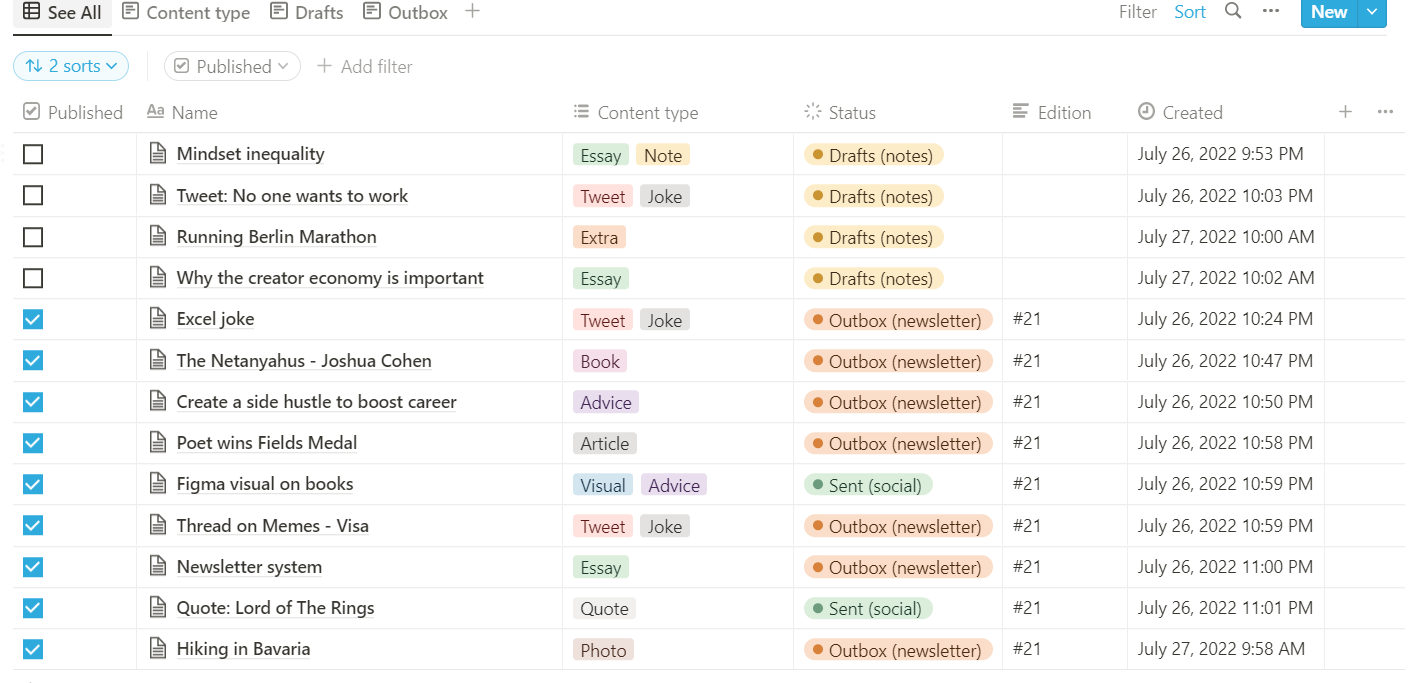The image size is (1423, 683).
Task: Click the Hiking in Bavaria page icon
Action: click(x=158, y=649)
